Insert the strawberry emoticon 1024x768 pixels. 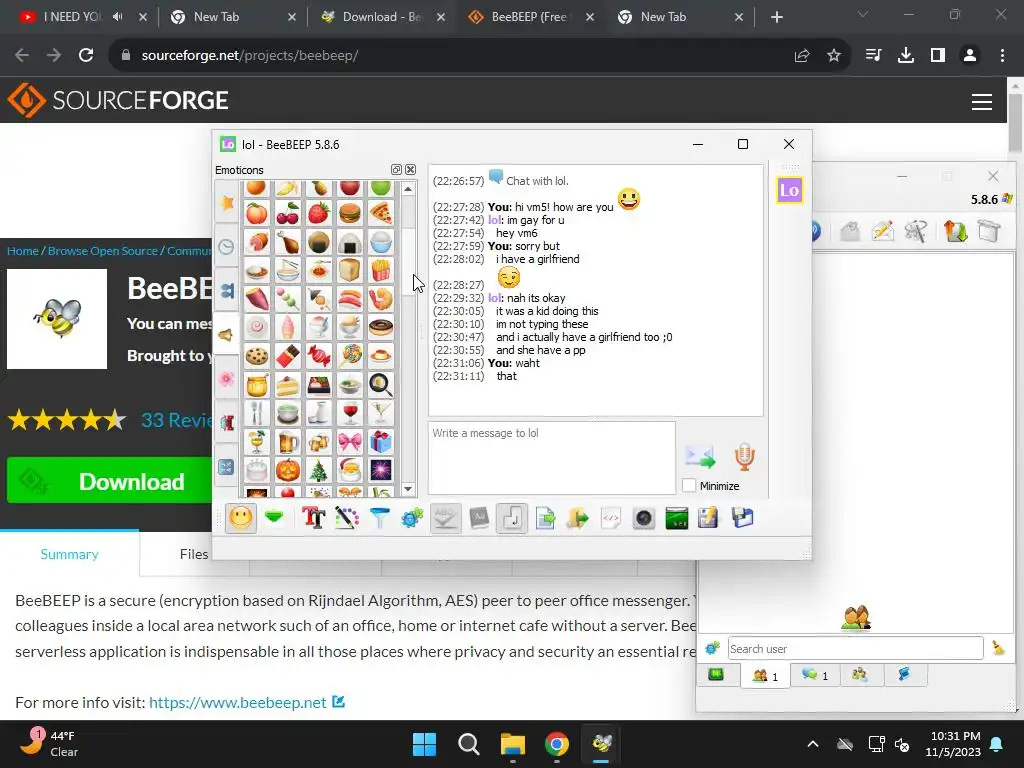319,213
